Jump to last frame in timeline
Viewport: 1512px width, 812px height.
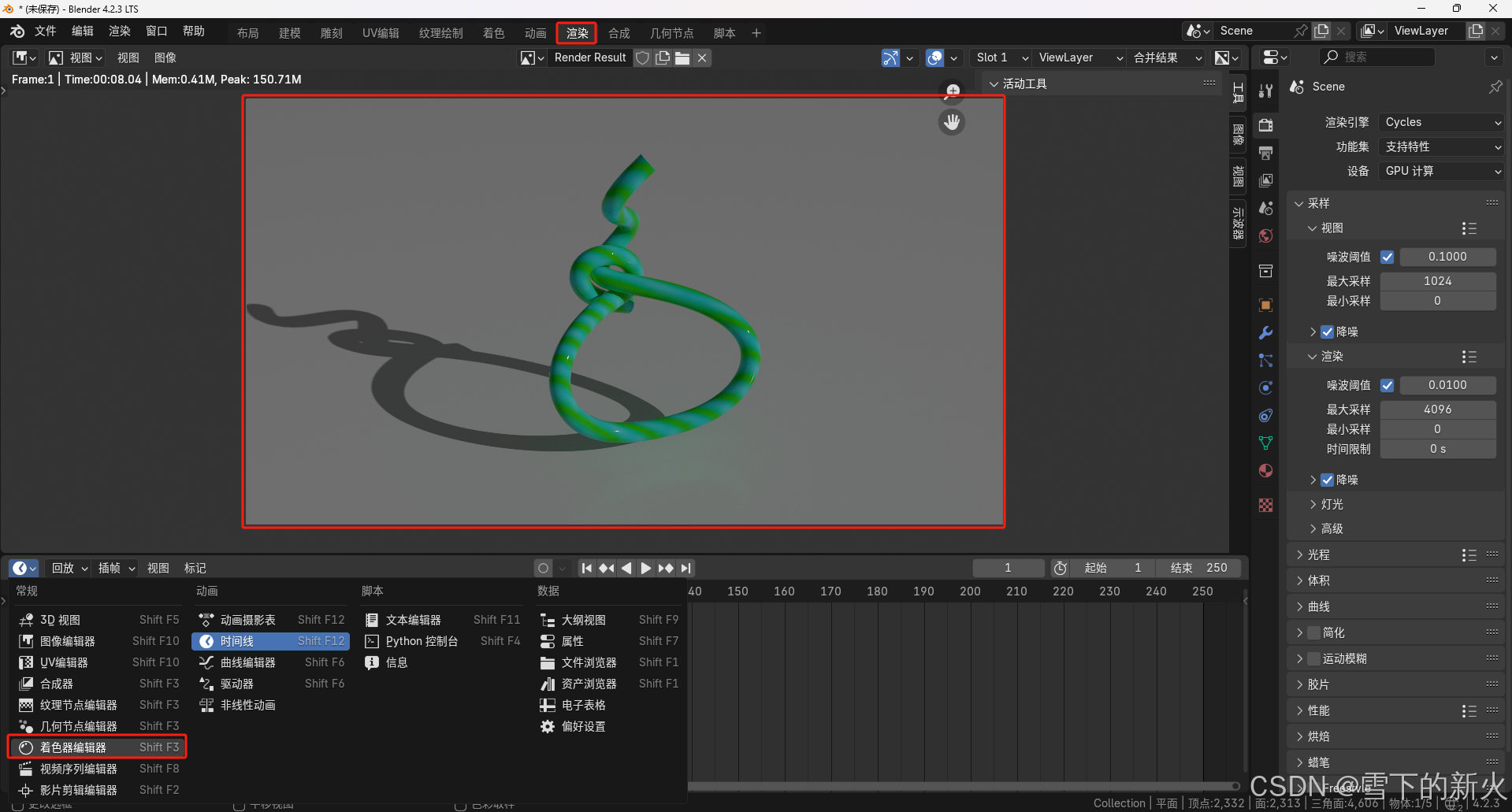[x=685, y=568]
